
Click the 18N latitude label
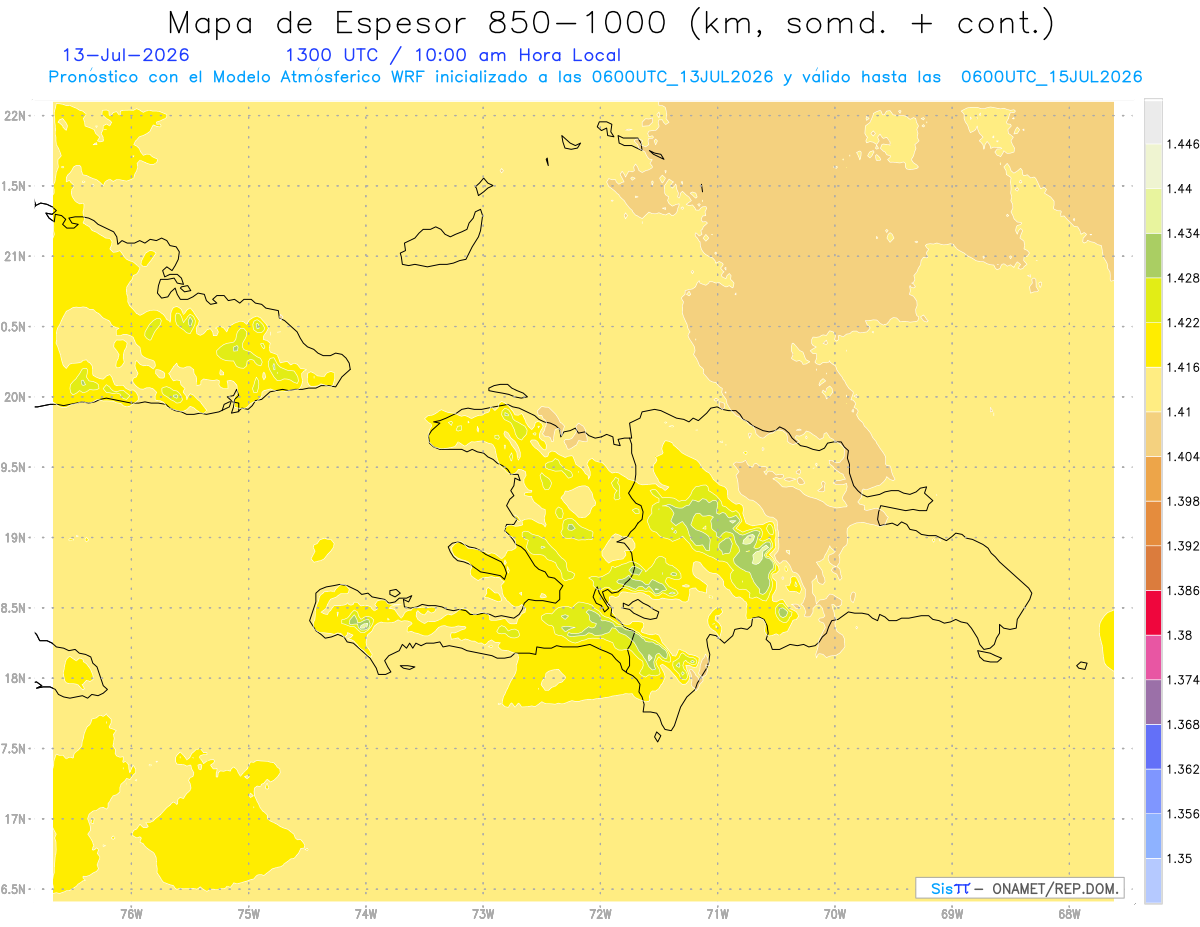coord(16,678)
